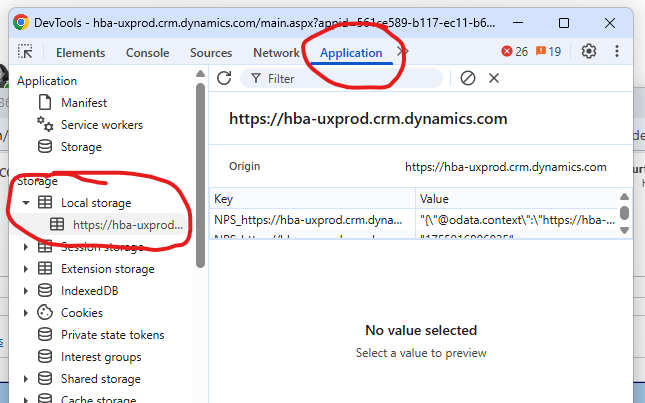Screen dimensions: 645x403
Task: Open the 19 warnings indicator
Action: [548, 51]
